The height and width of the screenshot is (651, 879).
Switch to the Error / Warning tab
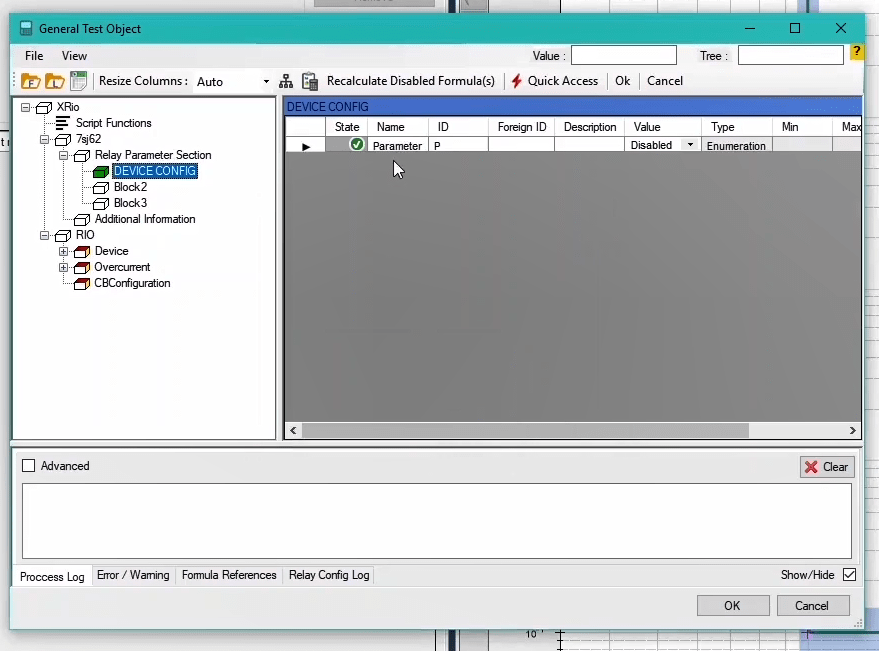132,575
